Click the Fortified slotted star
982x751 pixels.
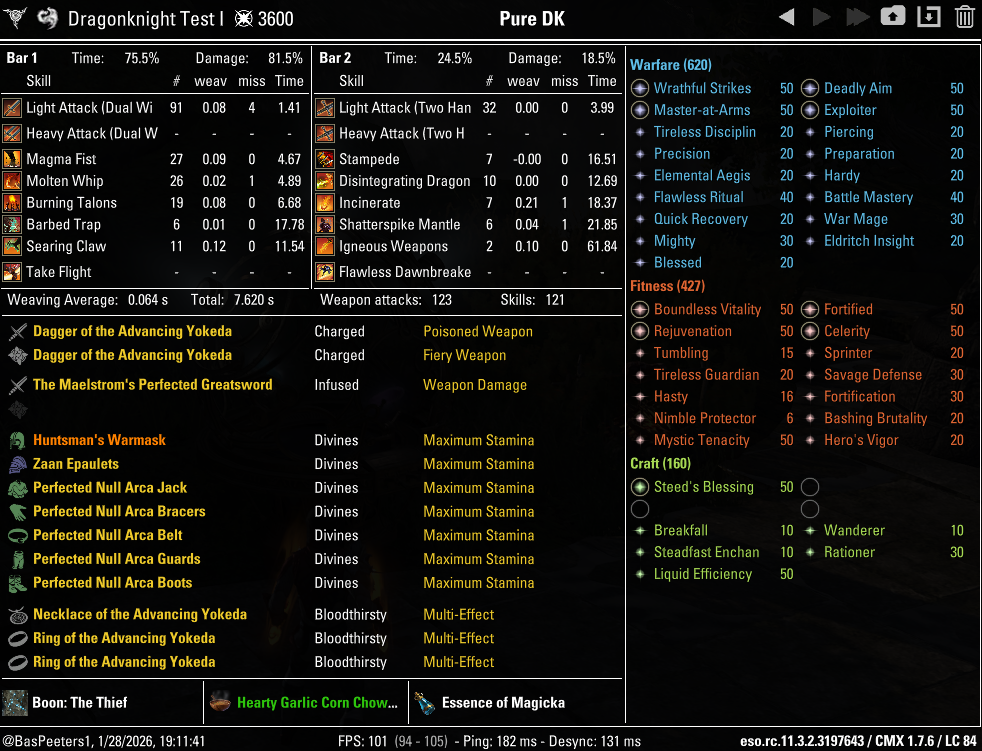(x=810, y=309)
